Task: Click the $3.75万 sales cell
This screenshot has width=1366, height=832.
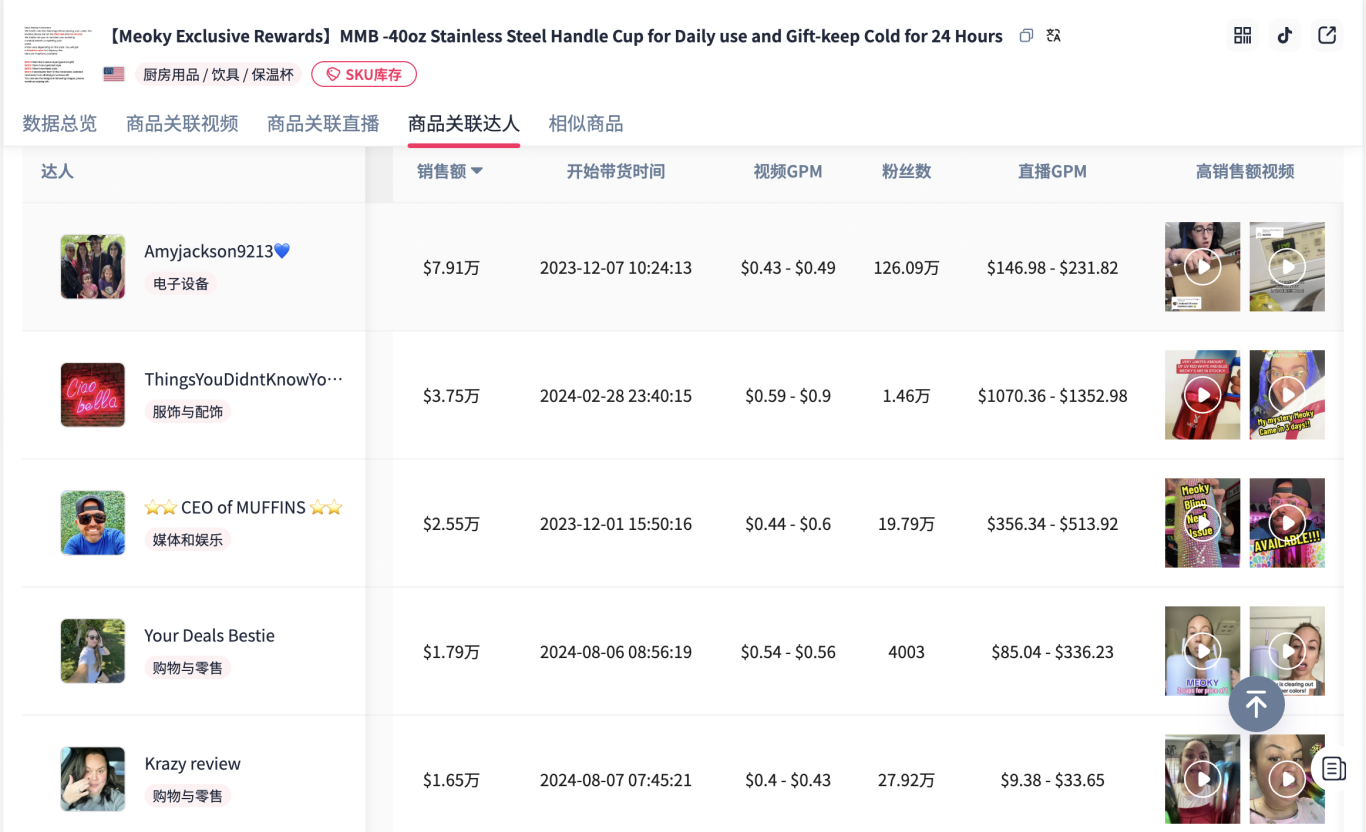Action: point(451,396)
